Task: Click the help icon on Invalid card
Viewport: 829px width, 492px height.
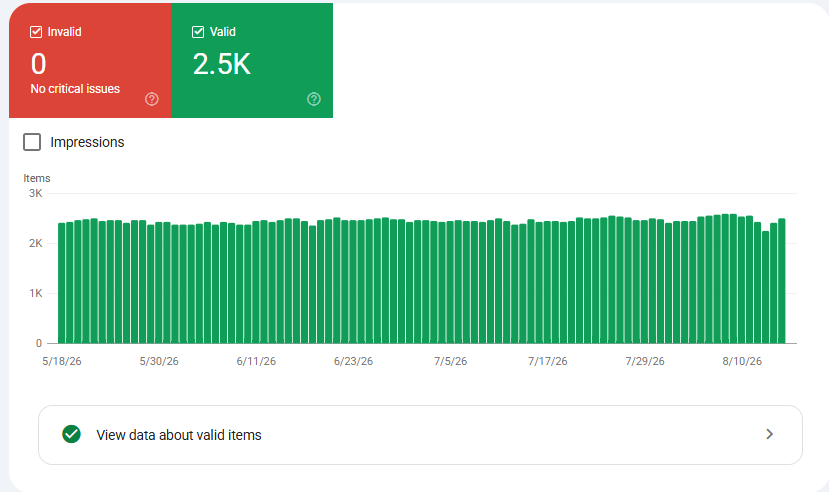Action: [152, 99]
